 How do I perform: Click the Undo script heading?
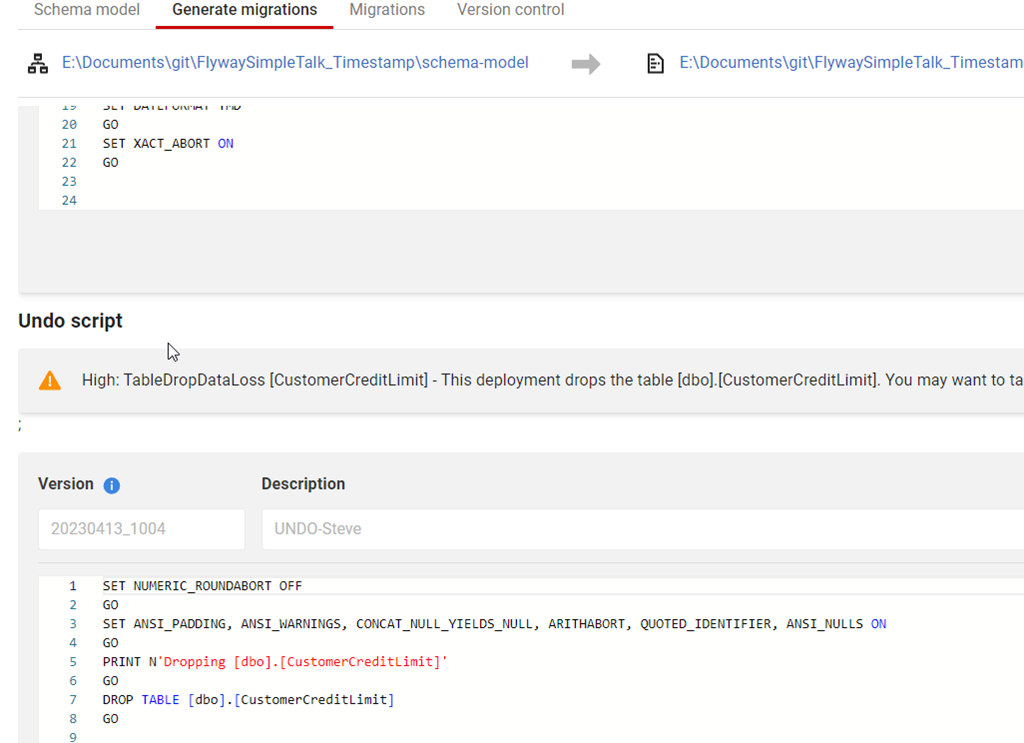click(x=70, y=321)
